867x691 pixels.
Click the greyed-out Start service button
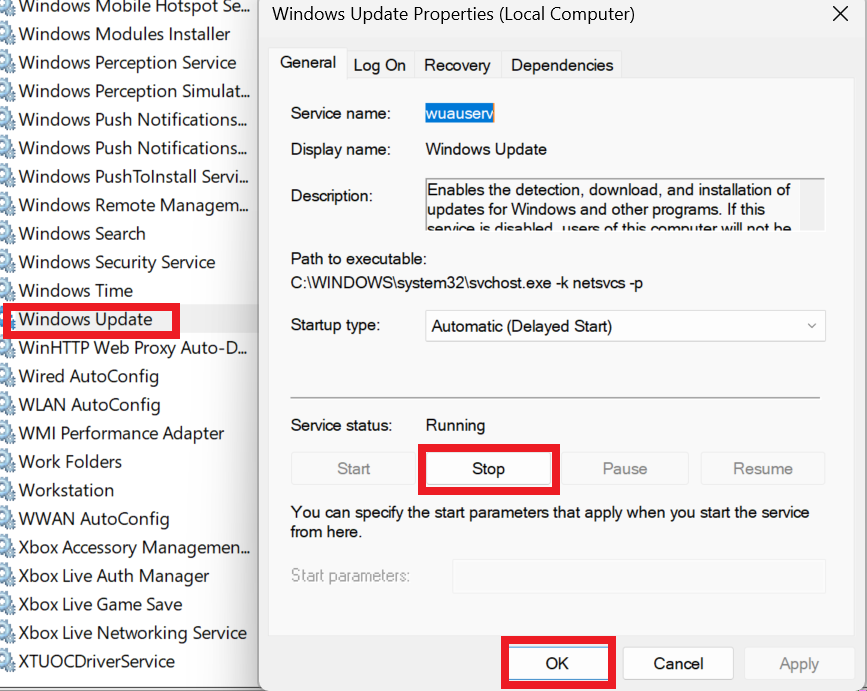(x=353, y=469)
